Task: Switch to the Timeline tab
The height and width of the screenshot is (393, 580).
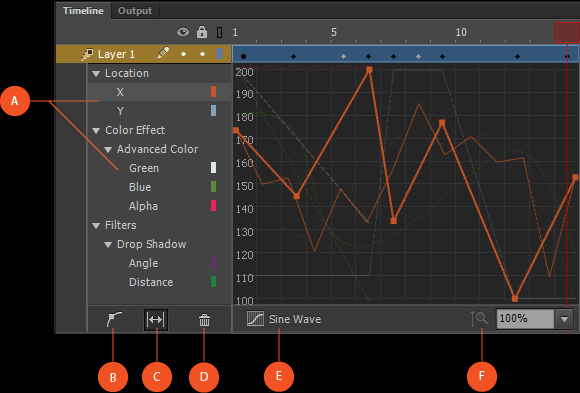Action: click(x=83, y=11)
